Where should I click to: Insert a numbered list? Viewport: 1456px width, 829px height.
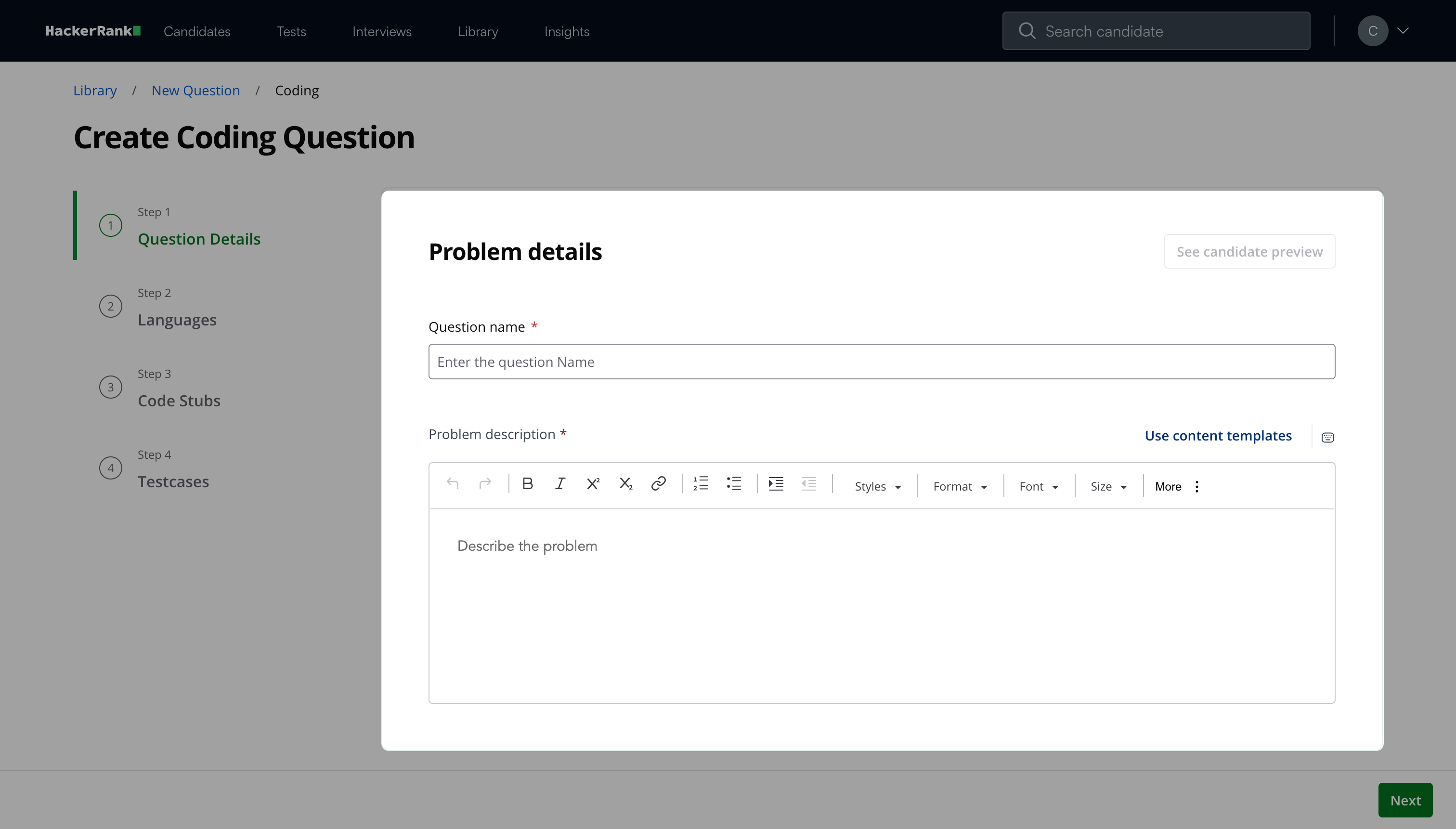[x=701, y=484]
